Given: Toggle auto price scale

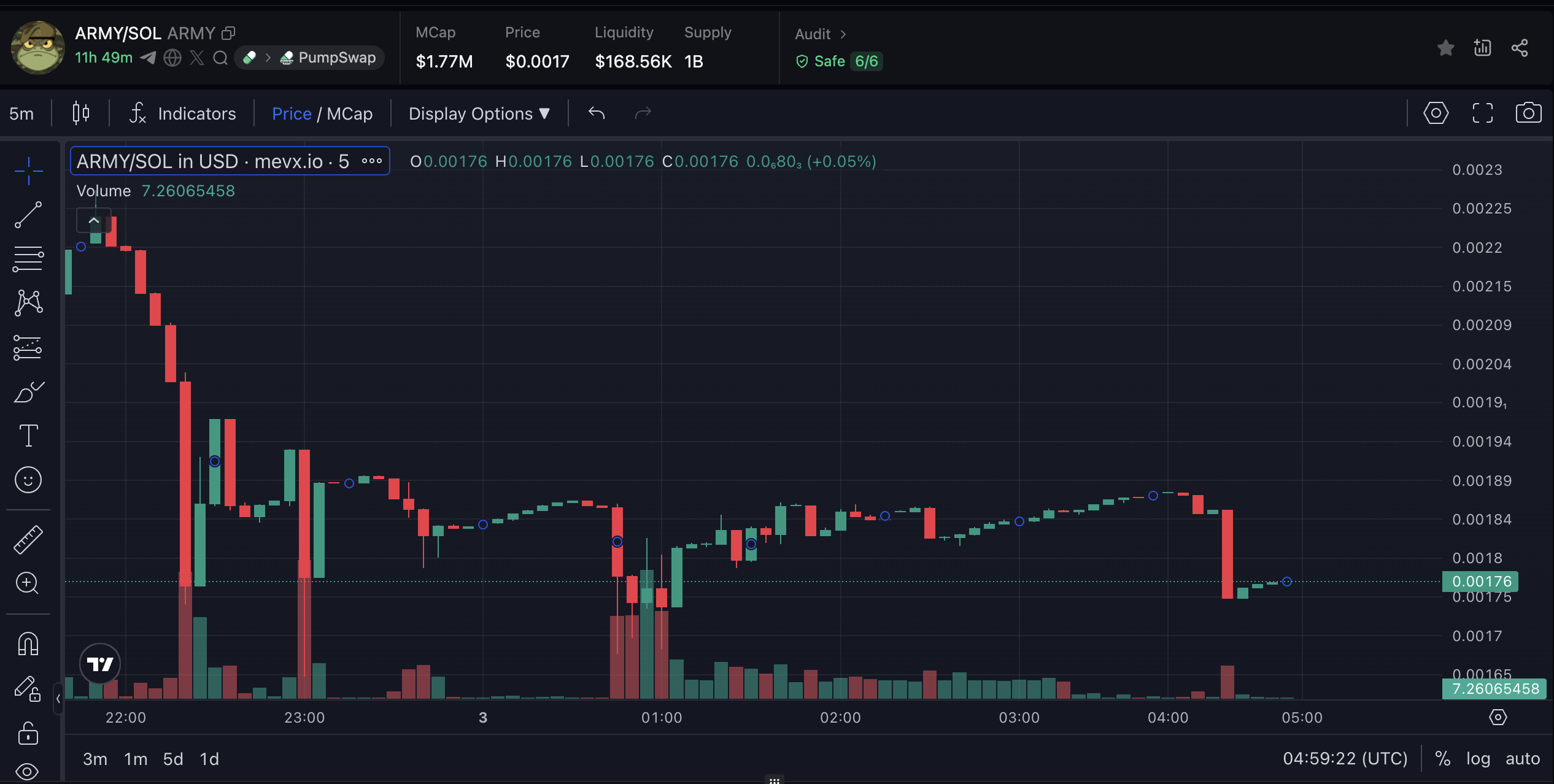Looking at the screenshot, I should (1523, 759).
